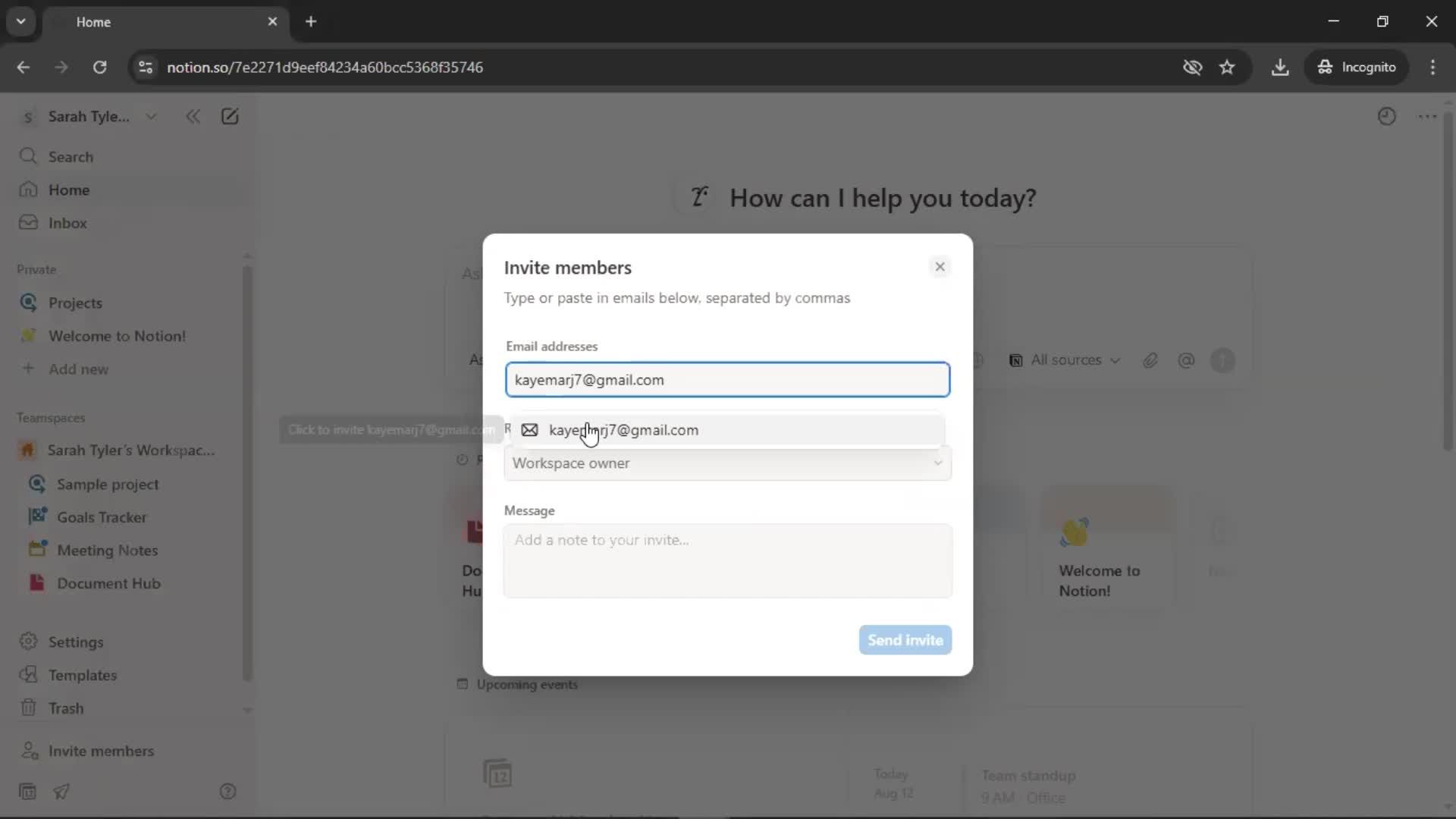Click the Incognito profile button
Screen dimensions: 1456x819
[1357, 67]
